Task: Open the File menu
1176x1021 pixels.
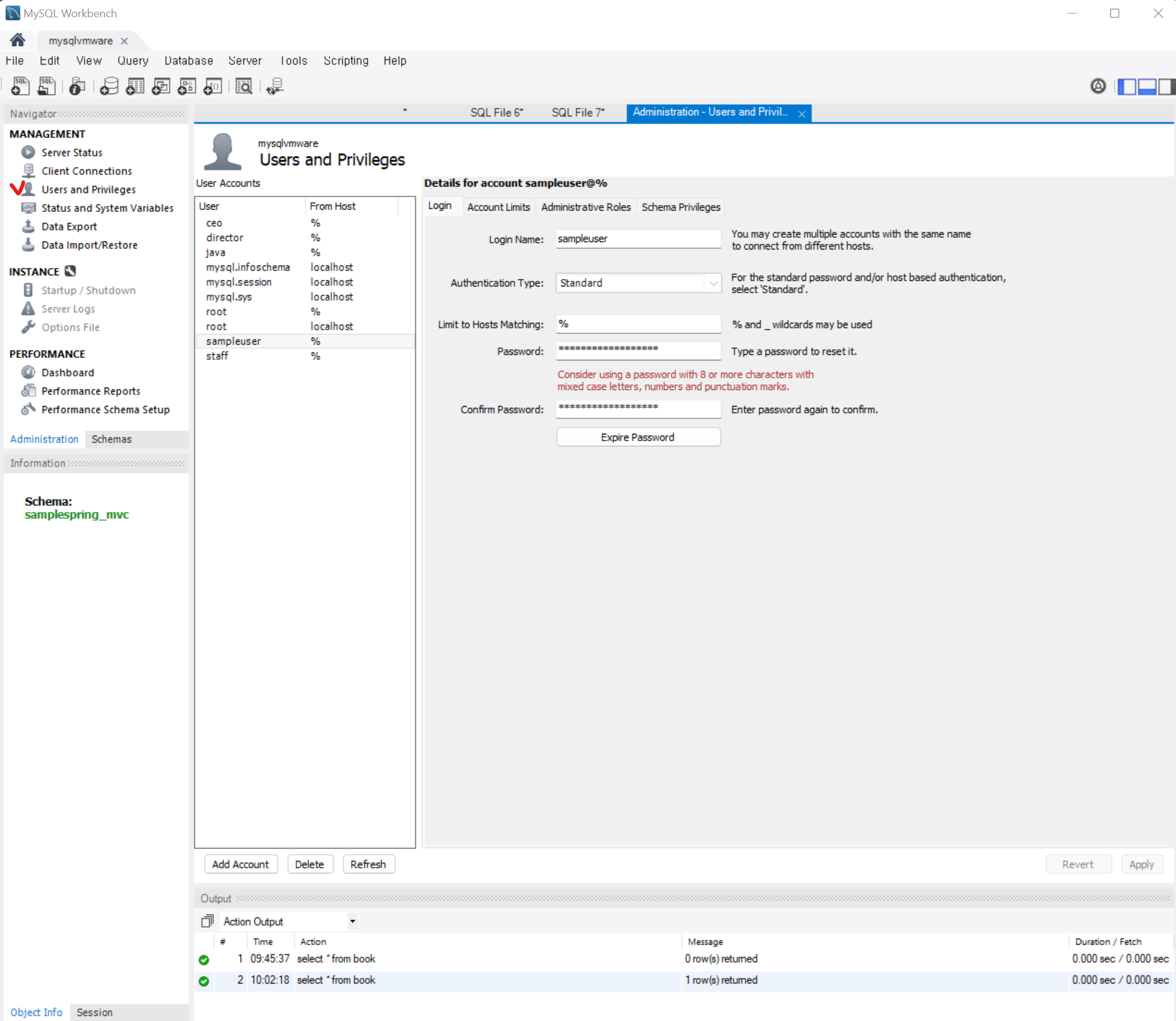Action: (x=15, y=60)
